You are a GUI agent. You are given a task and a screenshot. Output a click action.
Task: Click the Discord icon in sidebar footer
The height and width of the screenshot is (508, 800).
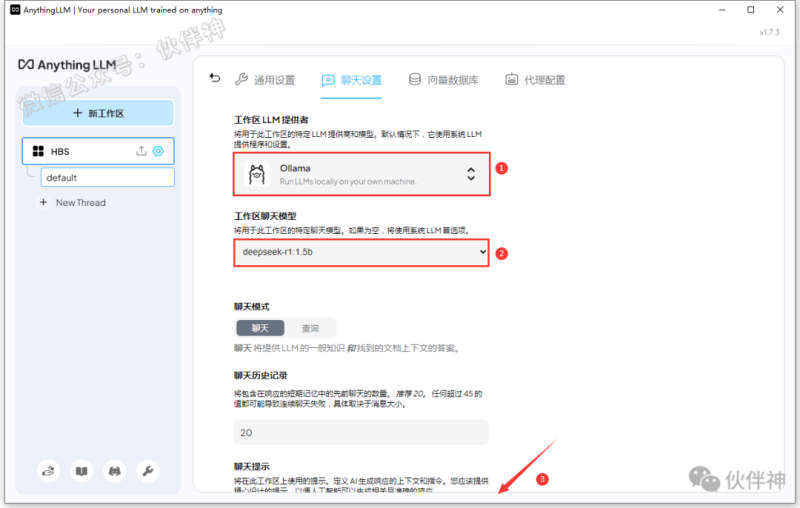point(114,470)
